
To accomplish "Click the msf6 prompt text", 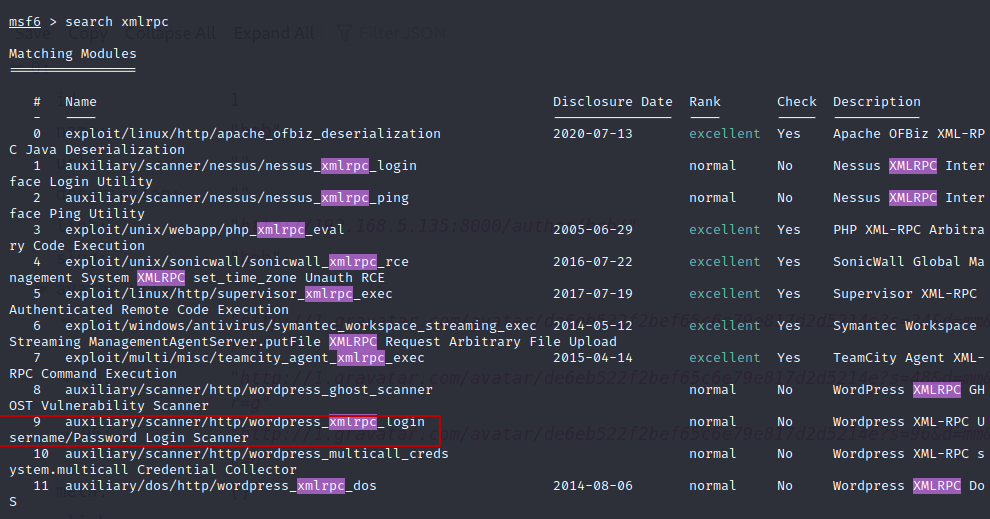I will 25,21.
